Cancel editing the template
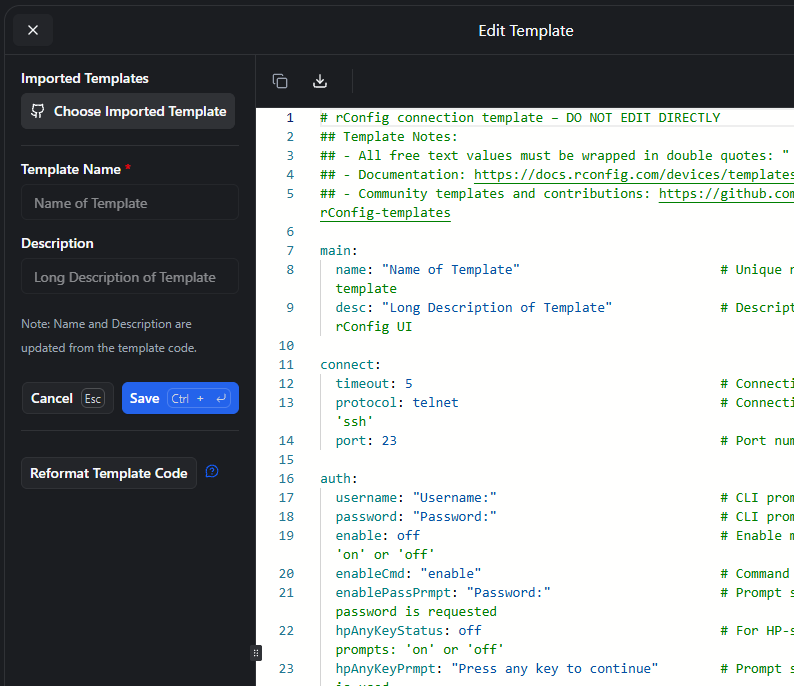Viewport: 794px width, 686px height. (x=68, y=398)
